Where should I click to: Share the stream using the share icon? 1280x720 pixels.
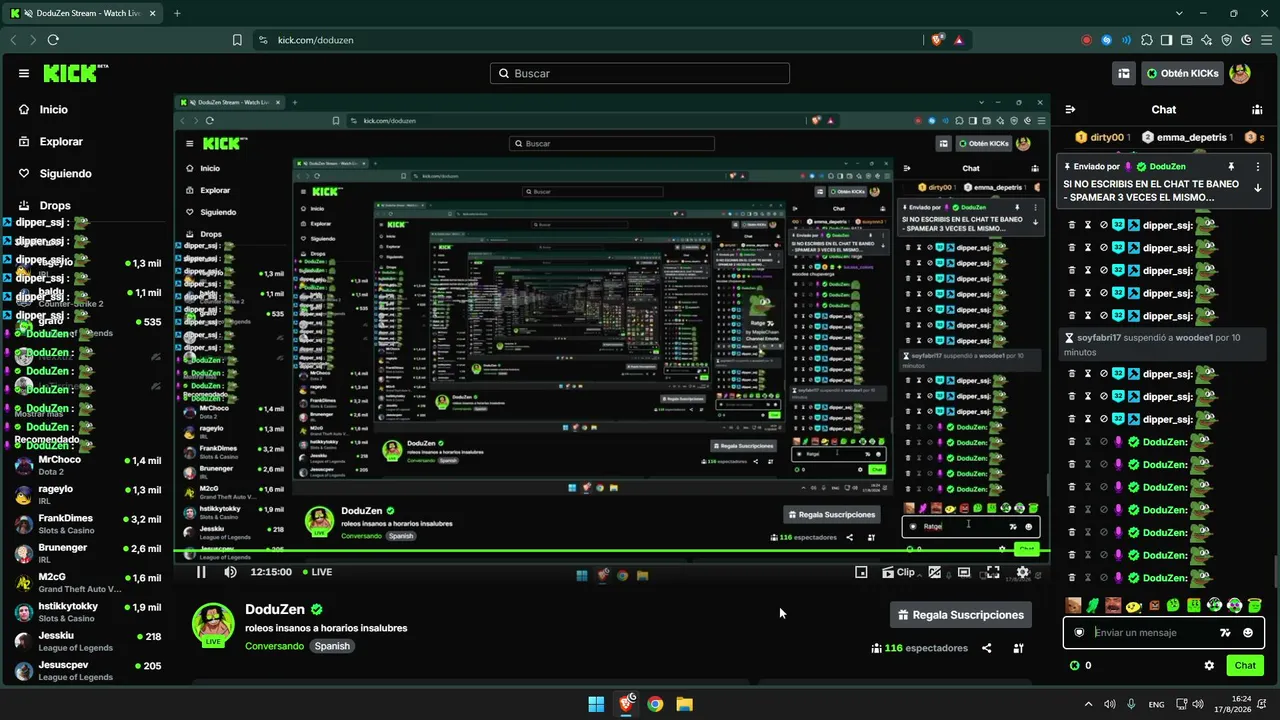point(986,648)
